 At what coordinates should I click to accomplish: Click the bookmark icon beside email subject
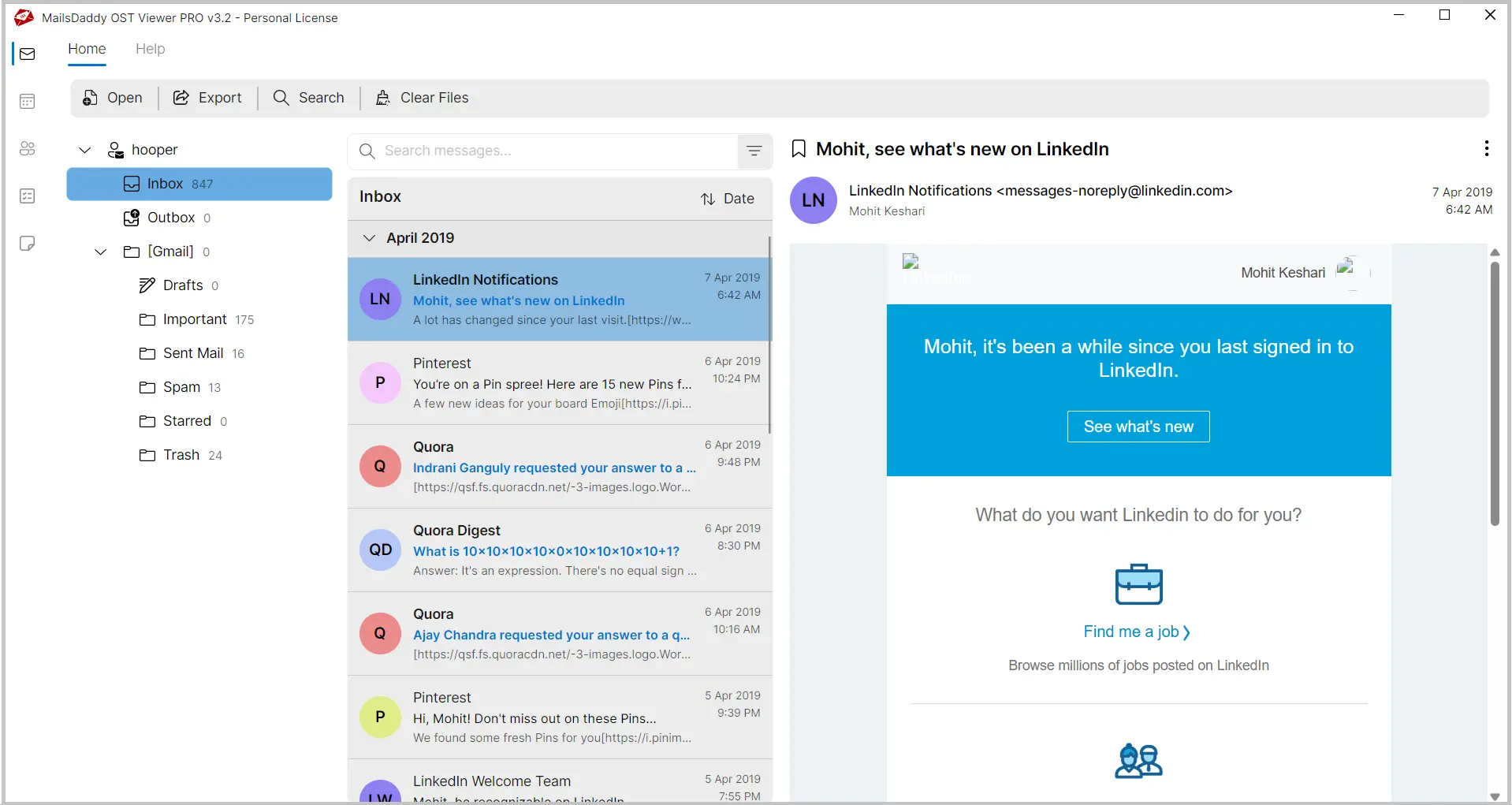tap(799, 149)
